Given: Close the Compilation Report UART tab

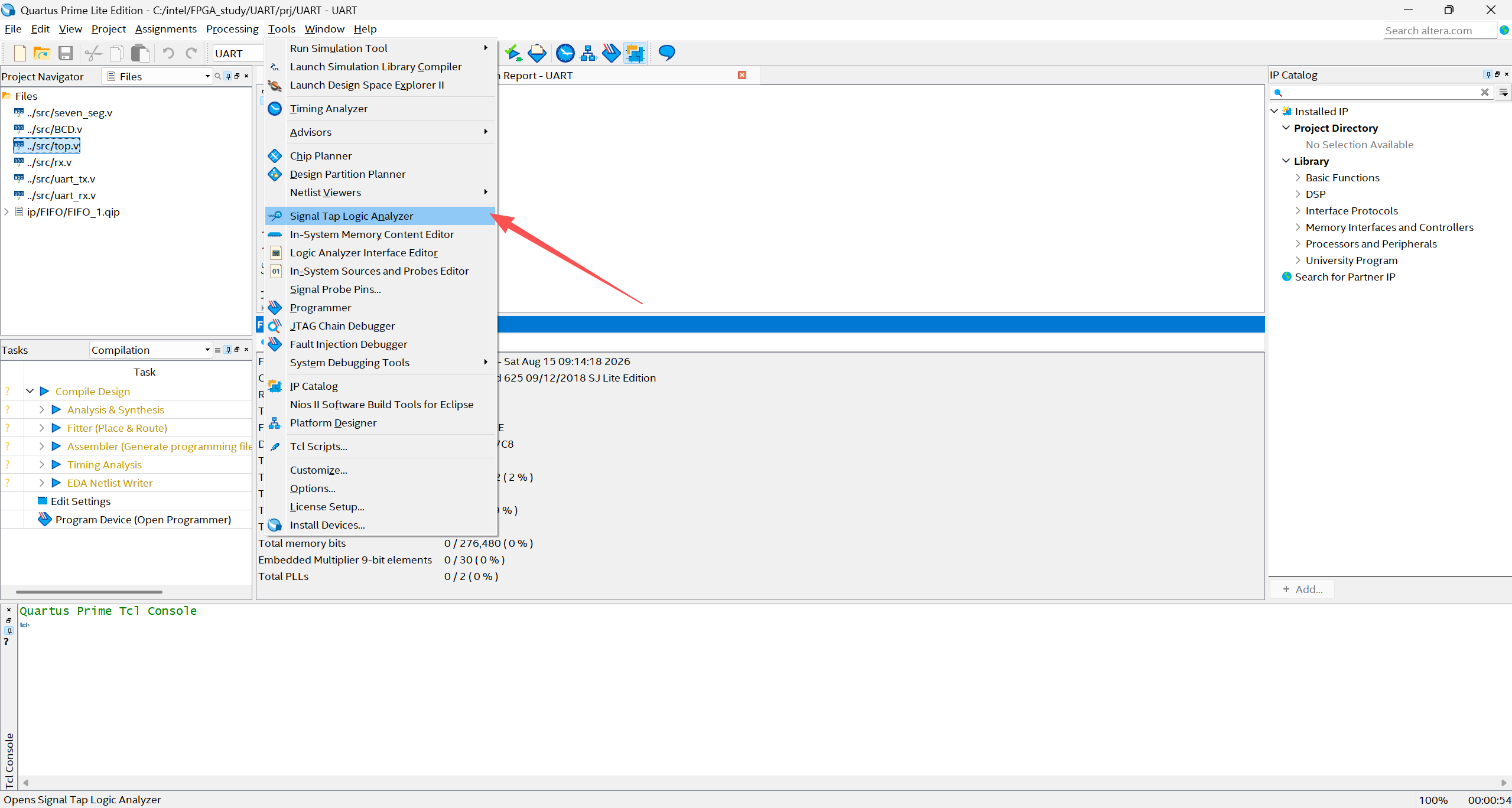Looking at the screenshot, I should click(x=742, y=75).
